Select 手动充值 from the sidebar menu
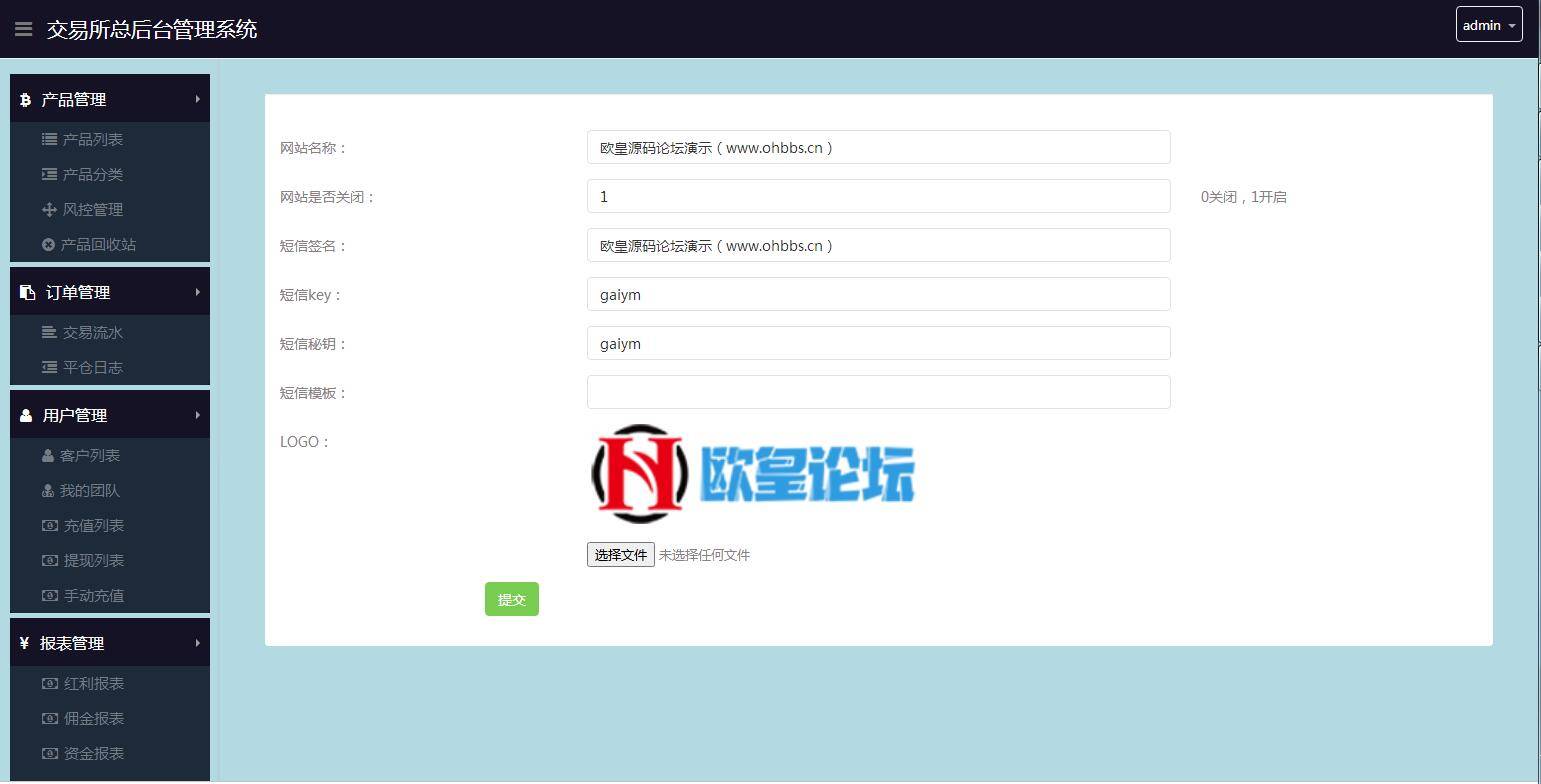The width and height of the screenshot is (1541, 784). 94,595
